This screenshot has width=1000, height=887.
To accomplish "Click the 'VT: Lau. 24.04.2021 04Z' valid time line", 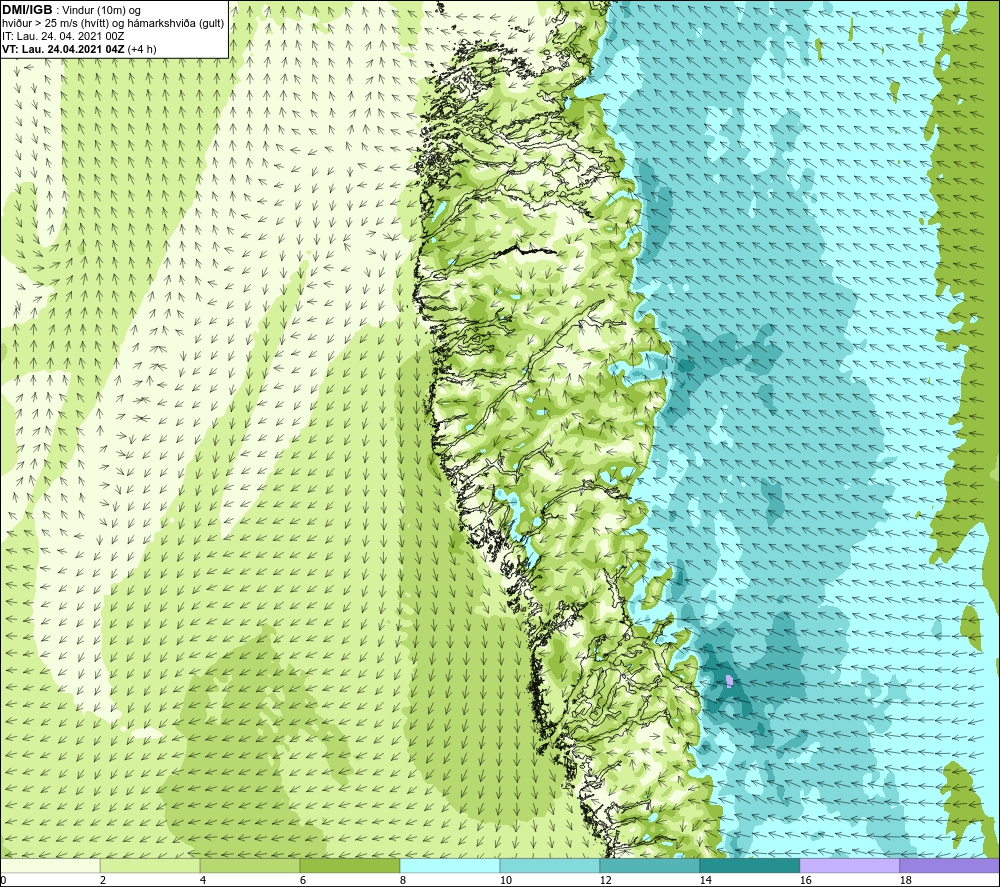I will [63, 49].
